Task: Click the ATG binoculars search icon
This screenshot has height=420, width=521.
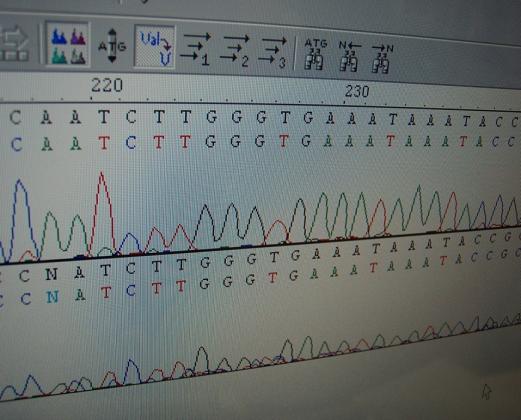Action: click(315, 54)
